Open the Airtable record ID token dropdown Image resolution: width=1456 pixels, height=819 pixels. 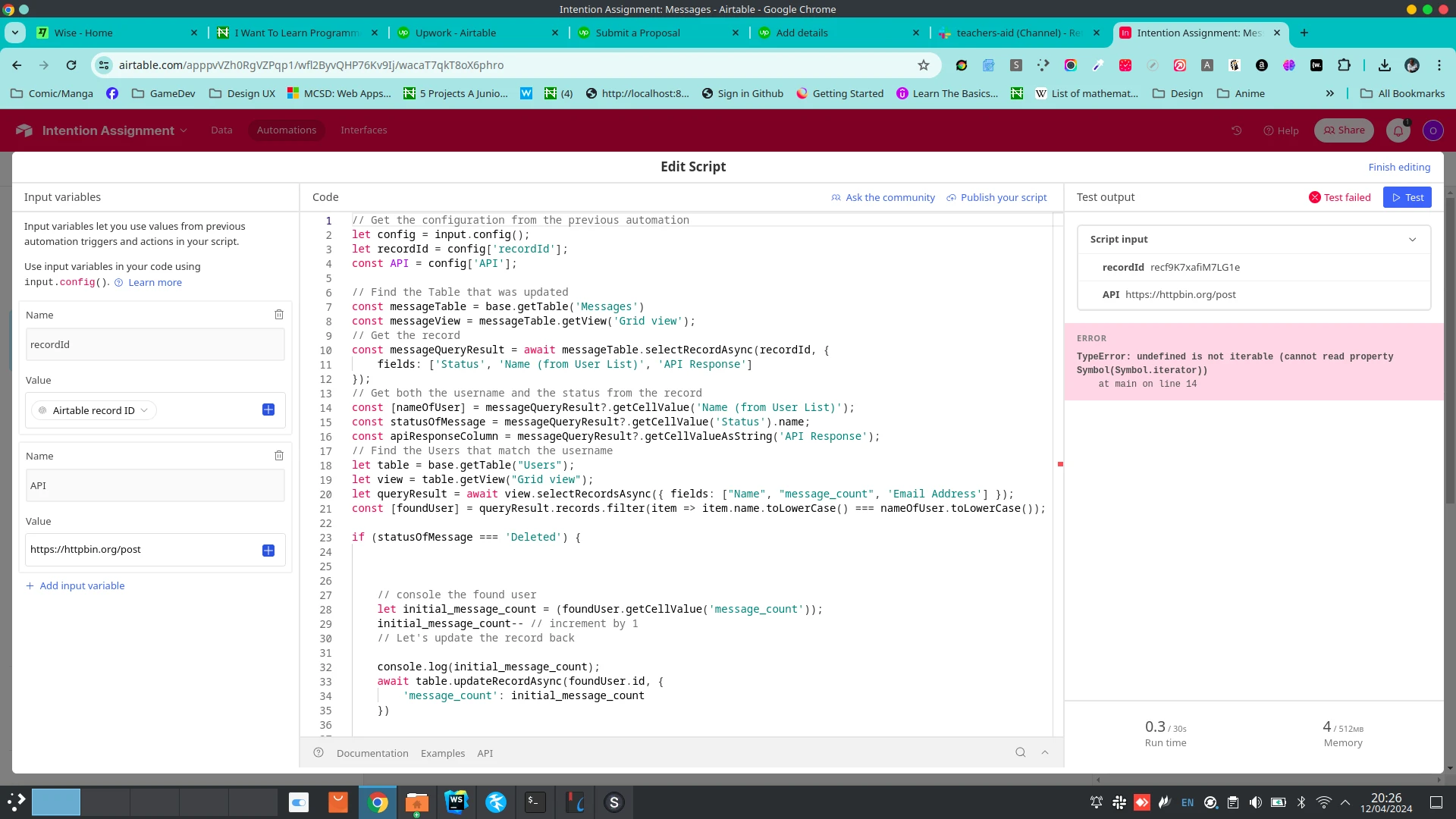point(144,410)
